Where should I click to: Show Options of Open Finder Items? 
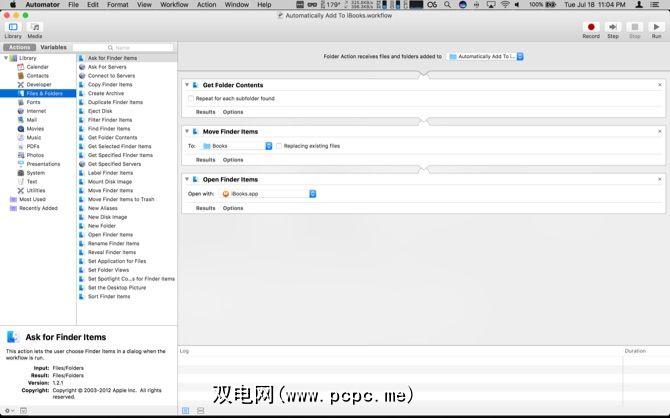233,208
